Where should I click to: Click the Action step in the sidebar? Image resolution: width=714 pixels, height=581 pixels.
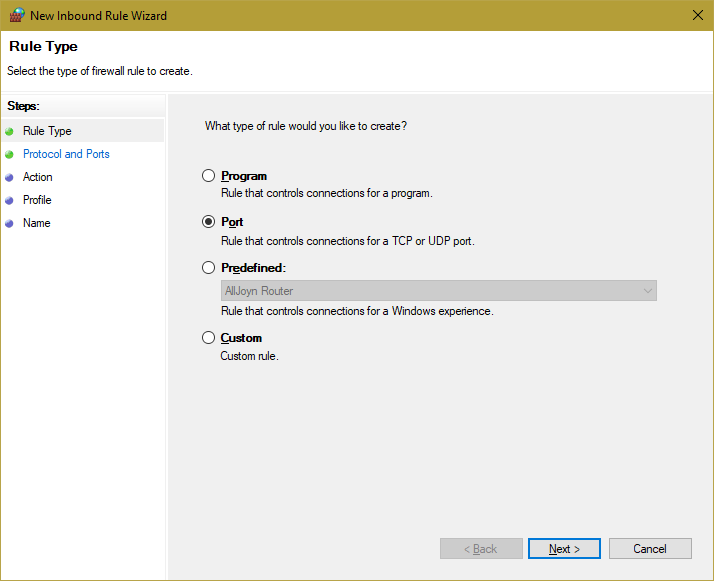37,177
